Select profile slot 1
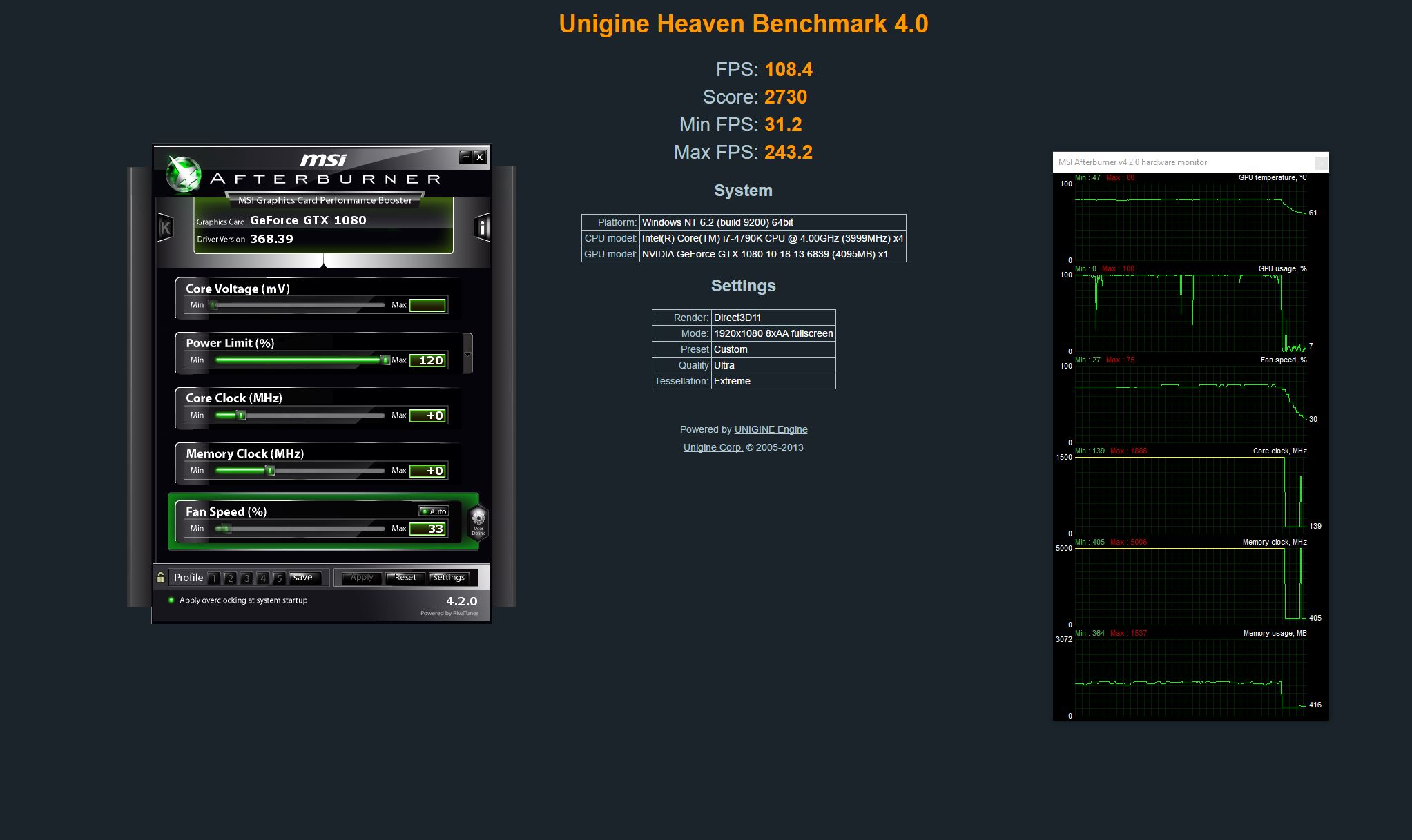The width and height of the screenshot is (1412, 840). click(x=214, y=578)
